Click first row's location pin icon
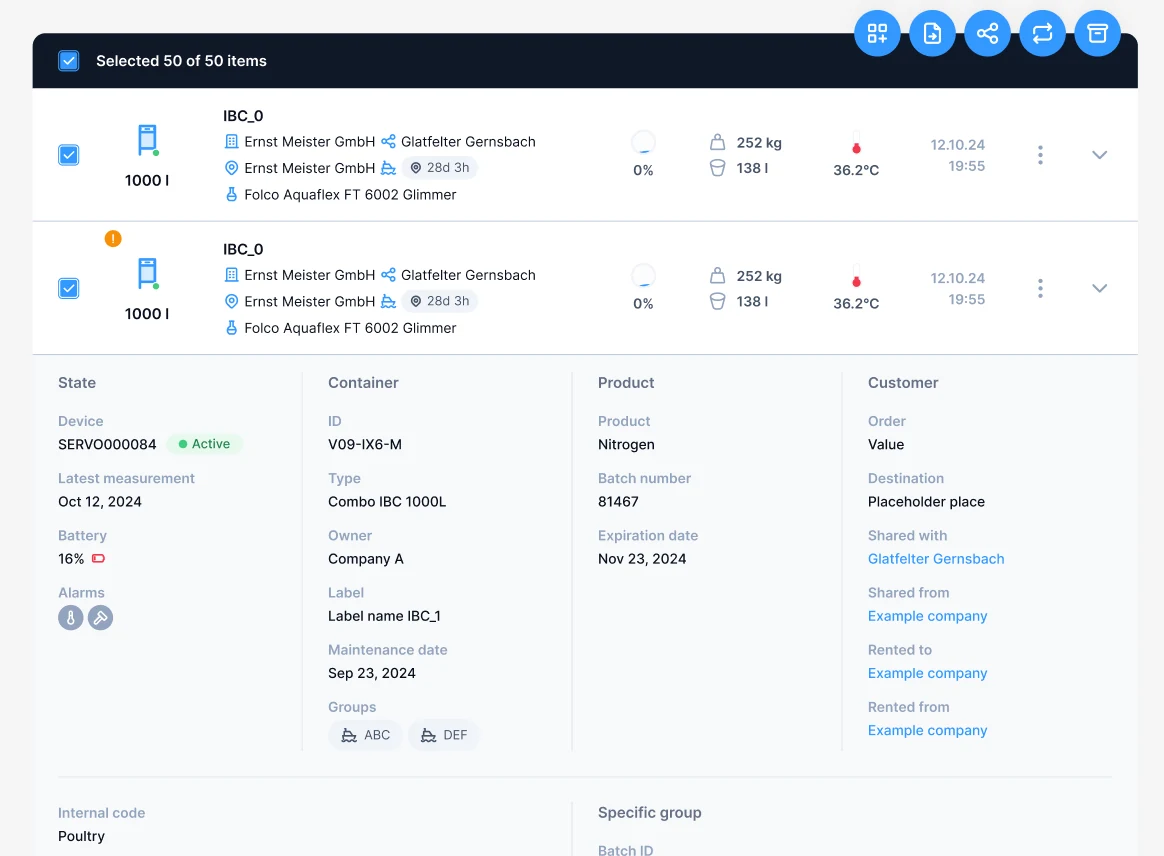The image size is (1164, 856). [232, 168]
